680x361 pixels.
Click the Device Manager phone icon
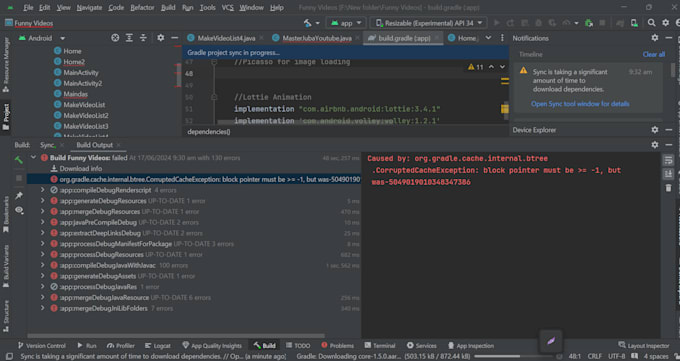(634, 23)
